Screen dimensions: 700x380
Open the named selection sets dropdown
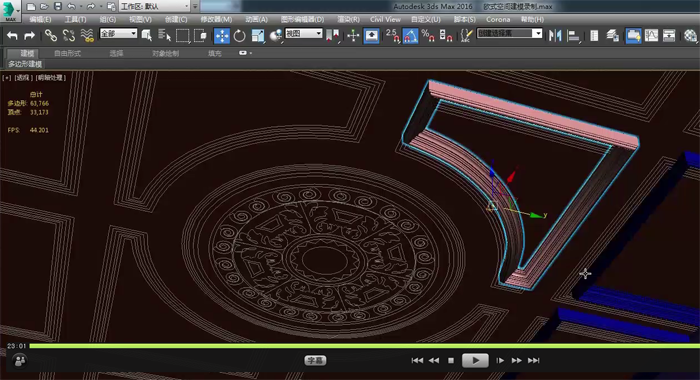(509, 33)
